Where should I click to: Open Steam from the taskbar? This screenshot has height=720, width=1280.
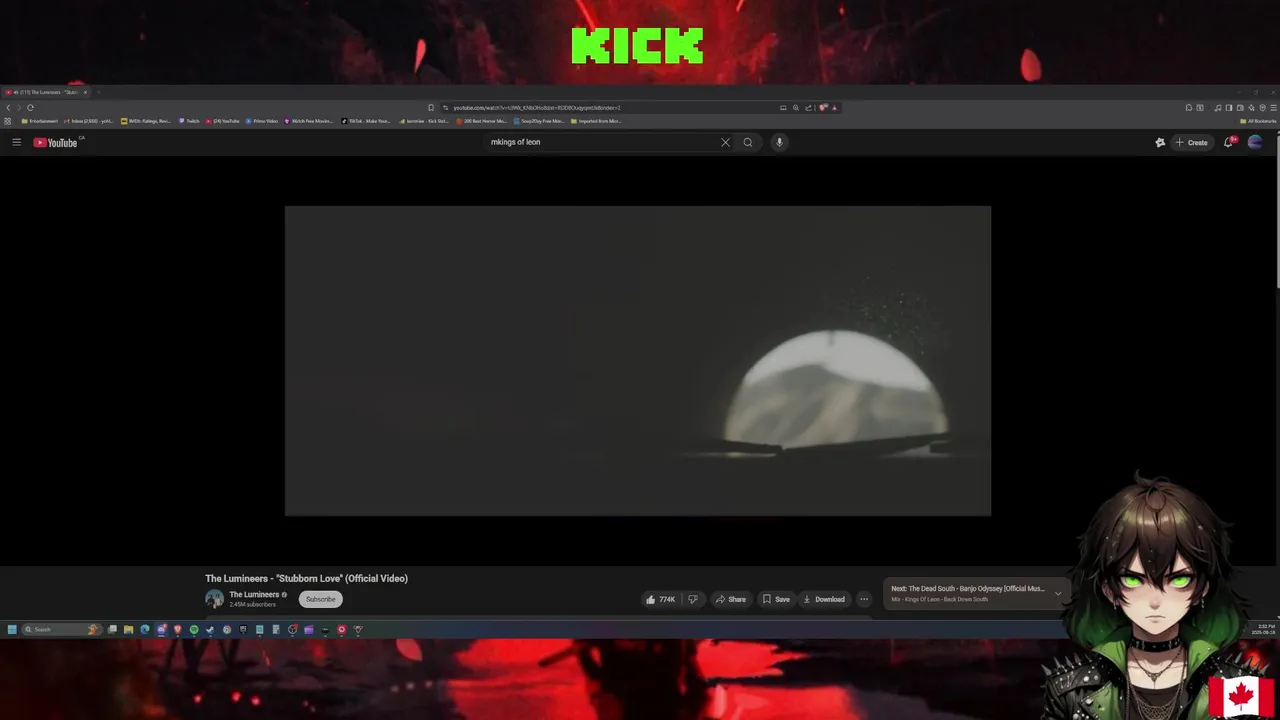[209, 629]
